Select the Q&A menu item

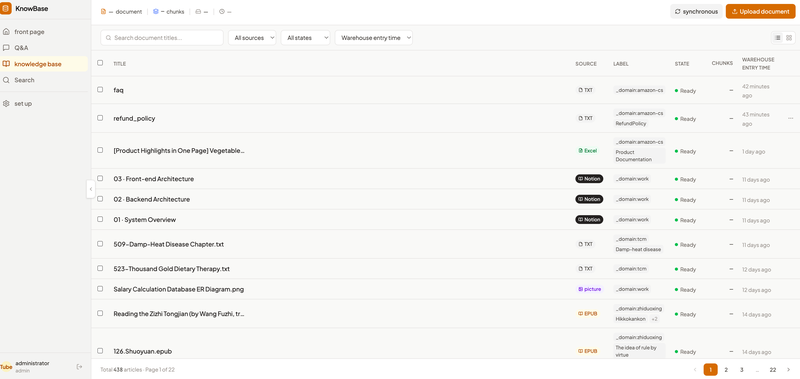coord(44,48)
